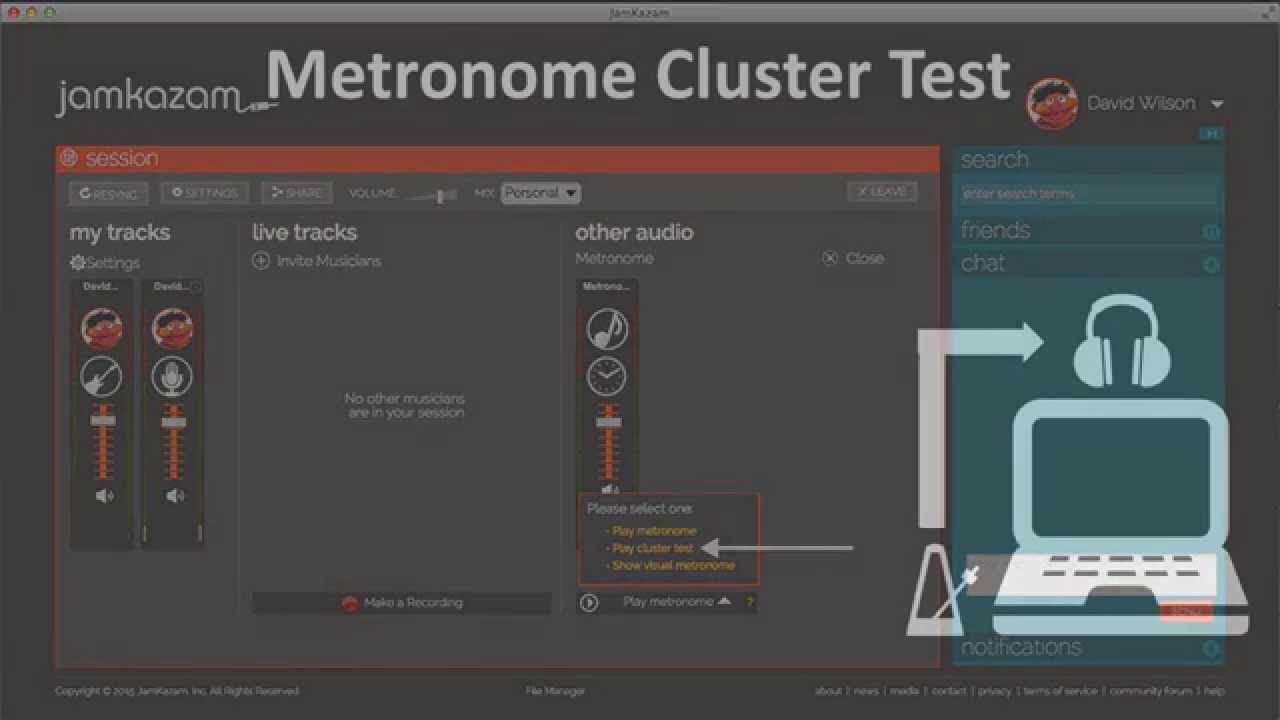Click the metronome Close X icon
The width and height of the screenshot is (1280, 720).
[x=830, y=258]
